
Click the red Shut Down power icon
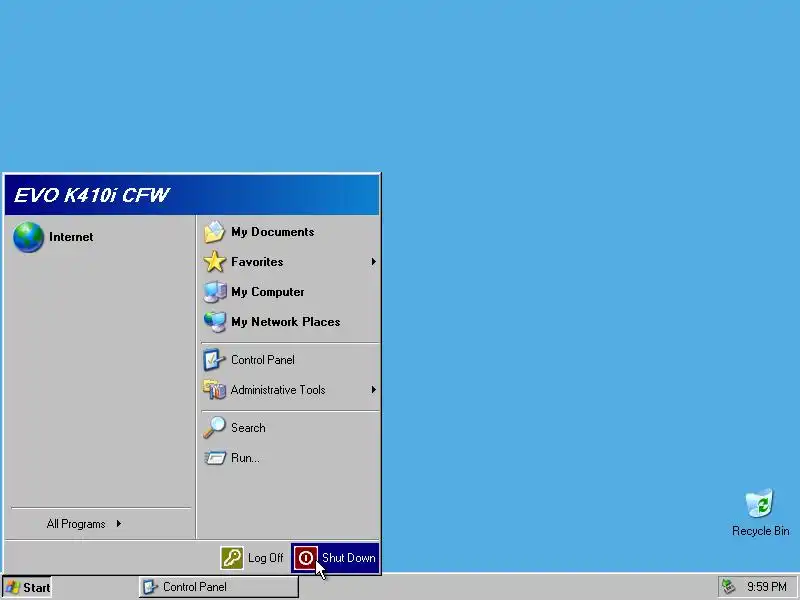[x=306, y=558]
